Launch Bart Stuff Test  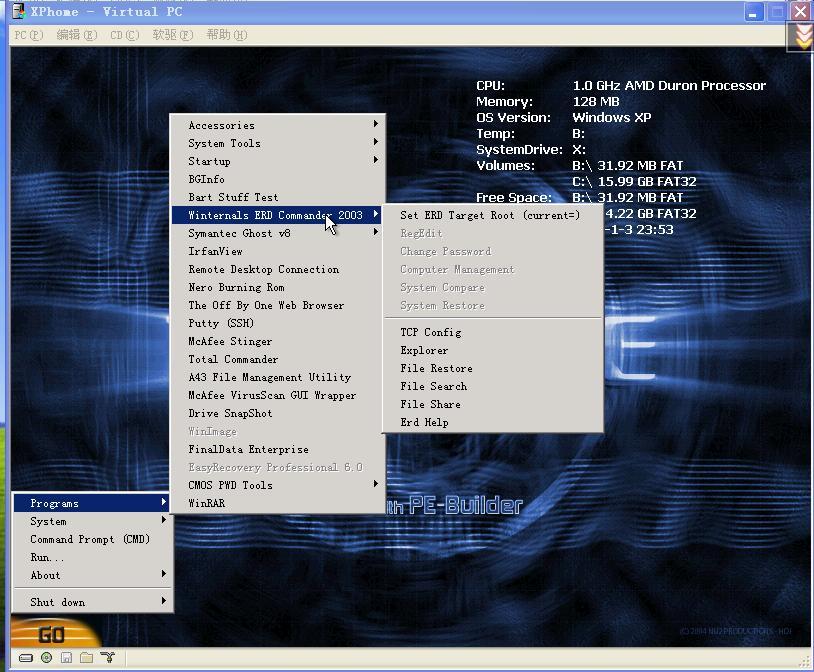click(278, 197)
